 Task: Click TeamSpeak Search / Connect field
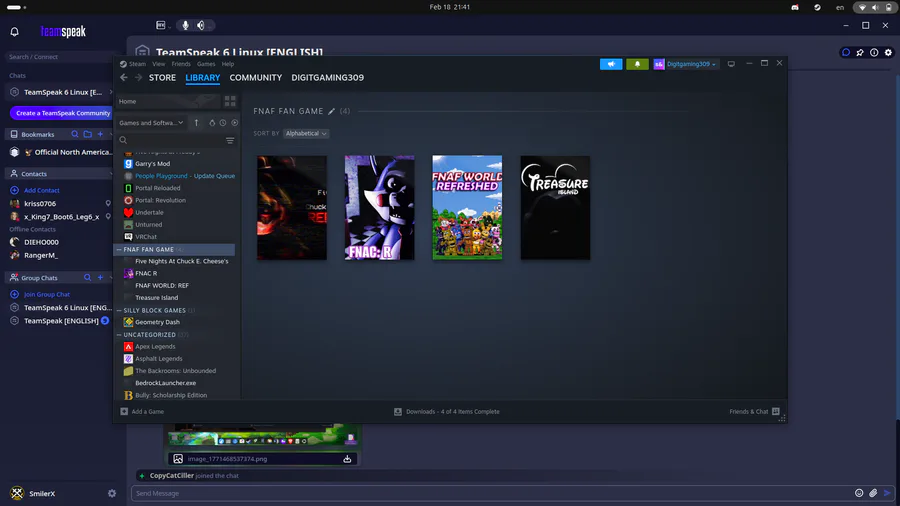(60, 57)
